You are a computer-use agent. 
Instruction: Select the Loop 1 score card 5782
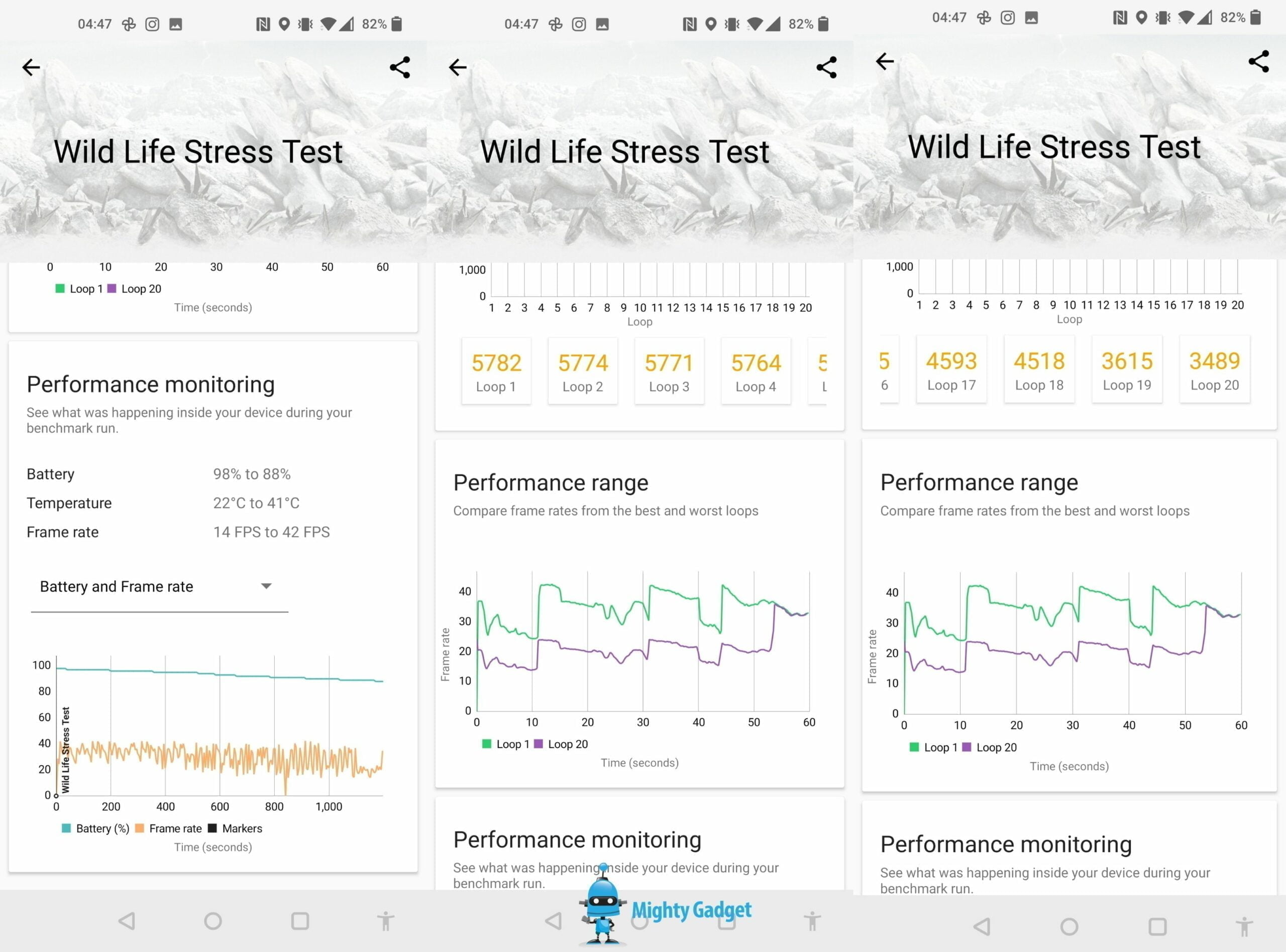pyautogui.click(x=496, y=372)
